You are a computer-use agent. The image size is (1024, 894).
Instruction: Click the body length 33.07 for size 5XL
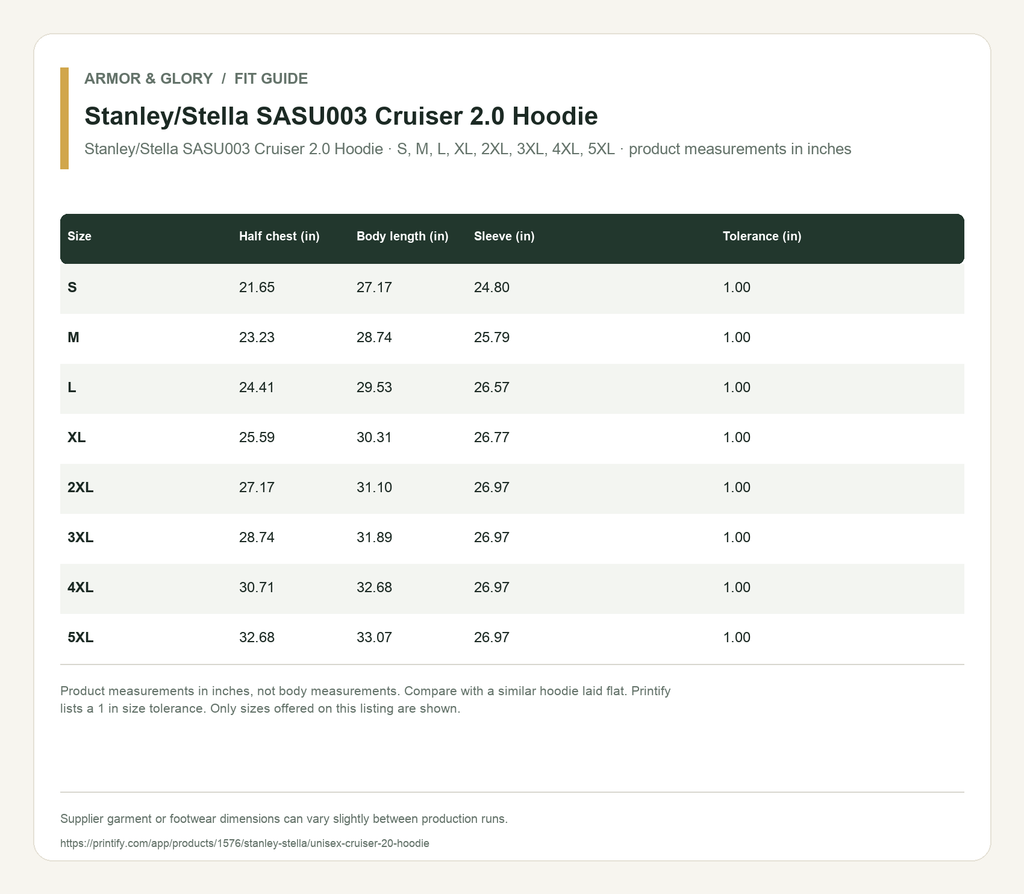tap(374, 637)
